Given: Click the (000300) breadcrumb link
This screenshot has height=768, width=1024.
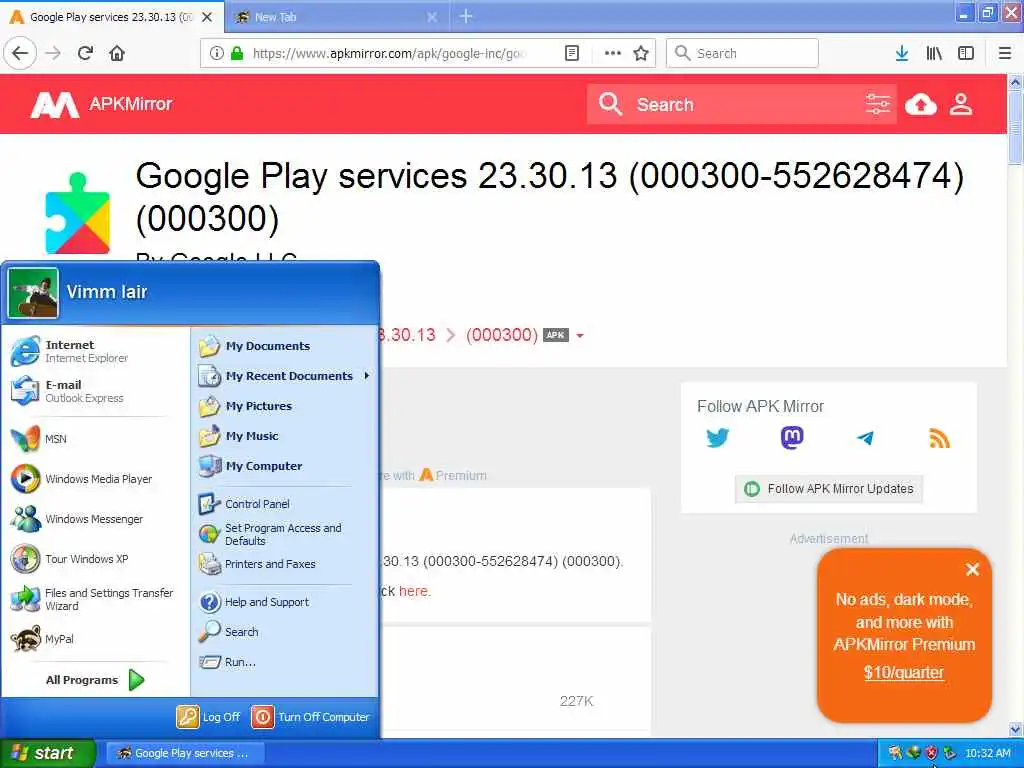Looking at the screenshot, I should (502, 336).
